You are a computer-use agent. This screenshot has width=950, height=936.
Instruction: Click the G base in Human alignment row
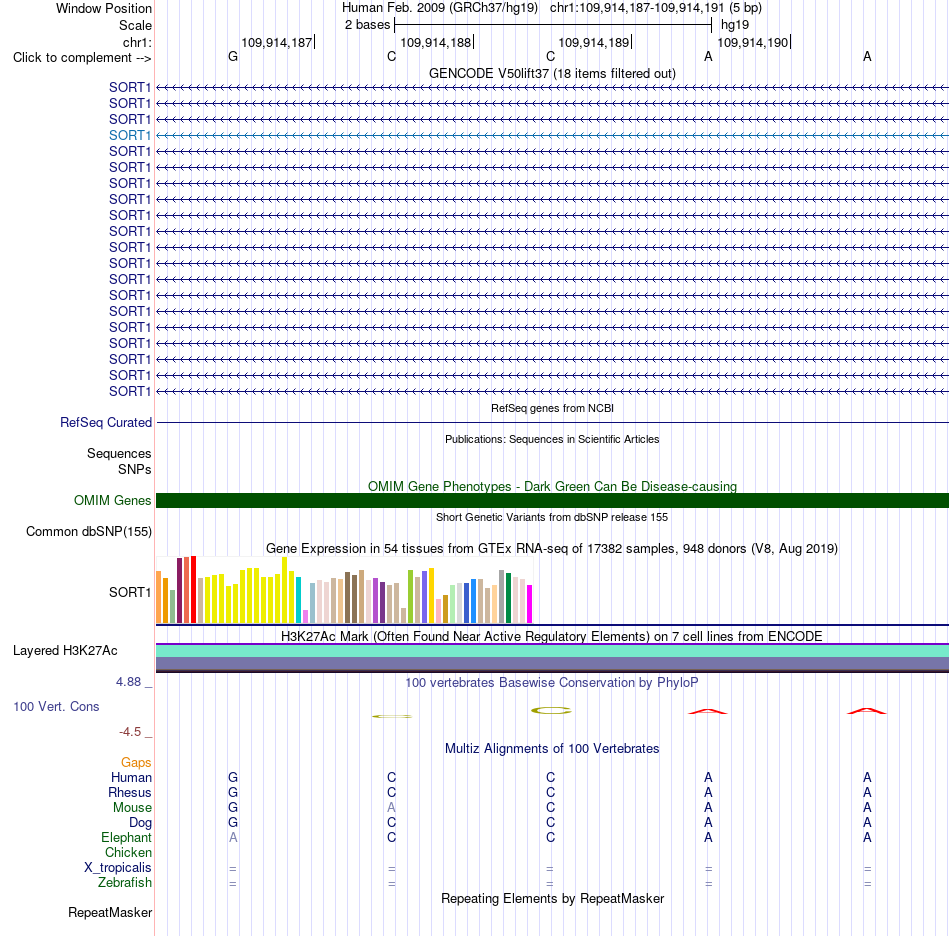233,777
